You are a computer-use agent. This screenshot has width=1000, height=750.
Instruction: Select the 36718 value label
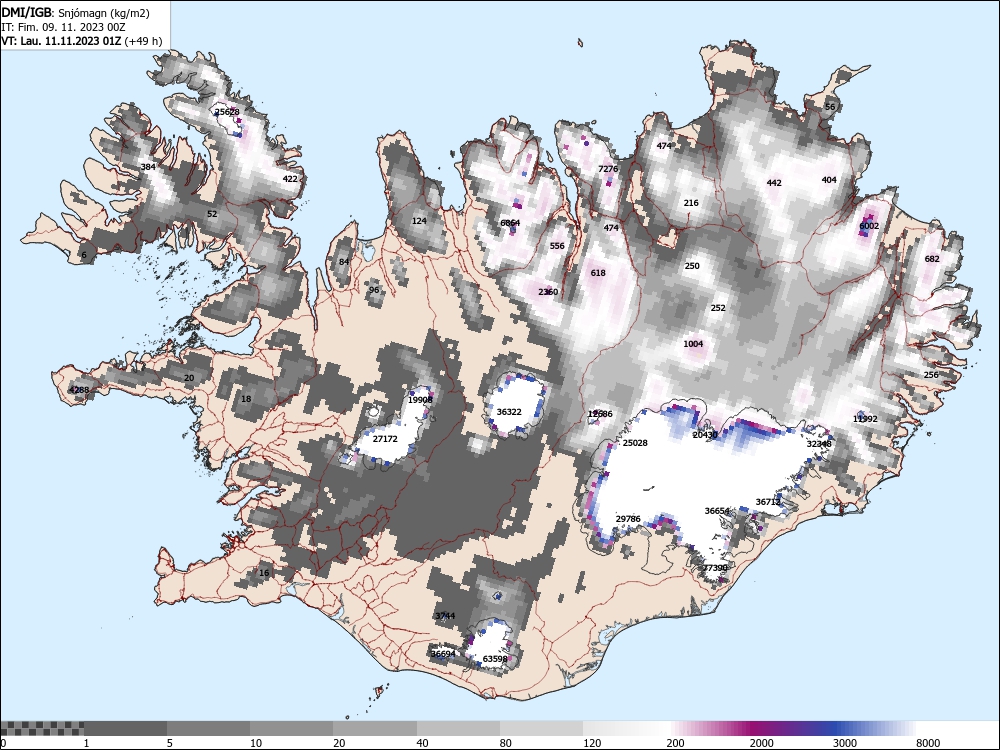(x=768, y=502)
